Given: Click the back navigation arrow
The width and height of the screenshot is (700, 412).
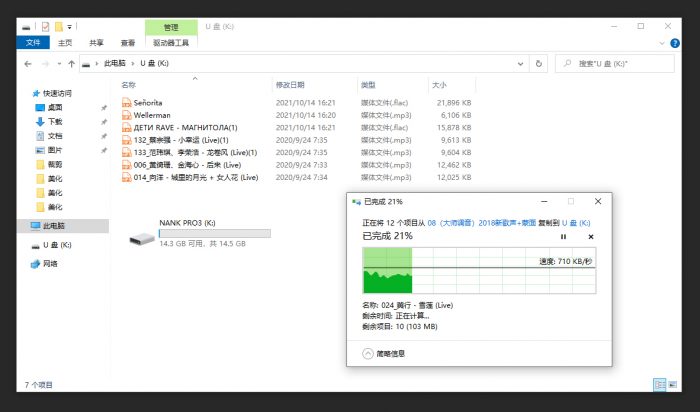Looking at the screenshot, I should click(x=29, y=63).
